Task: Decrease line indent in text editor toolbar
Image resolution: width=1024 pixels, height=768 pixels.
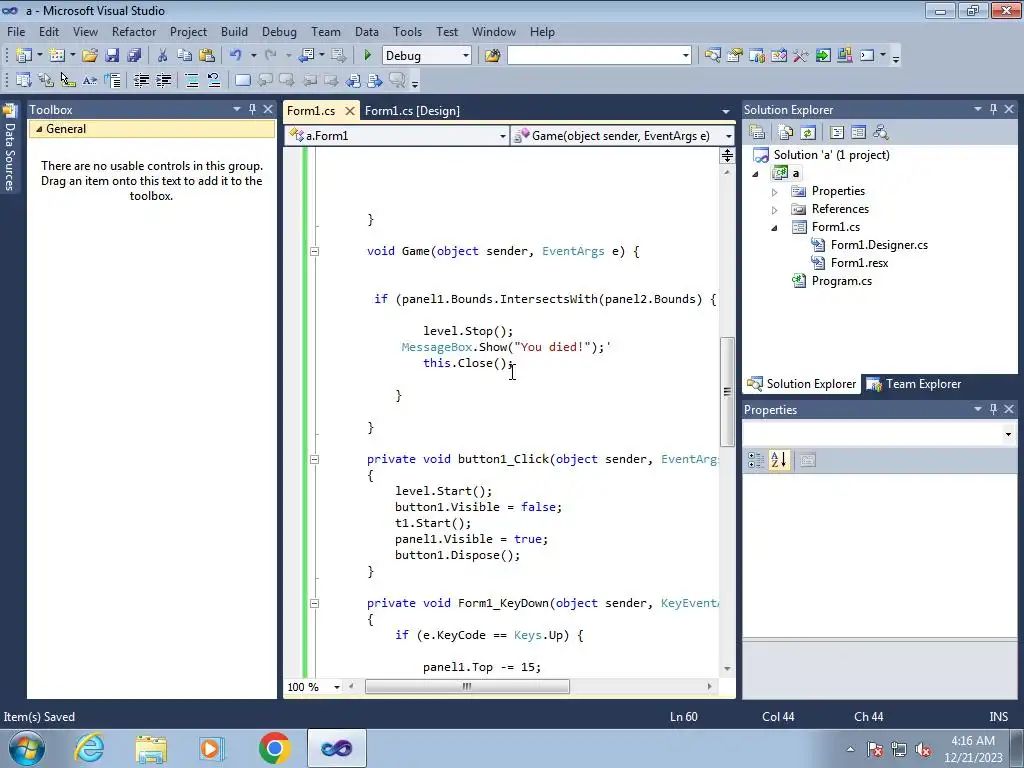Action: (x=141, y=81)
